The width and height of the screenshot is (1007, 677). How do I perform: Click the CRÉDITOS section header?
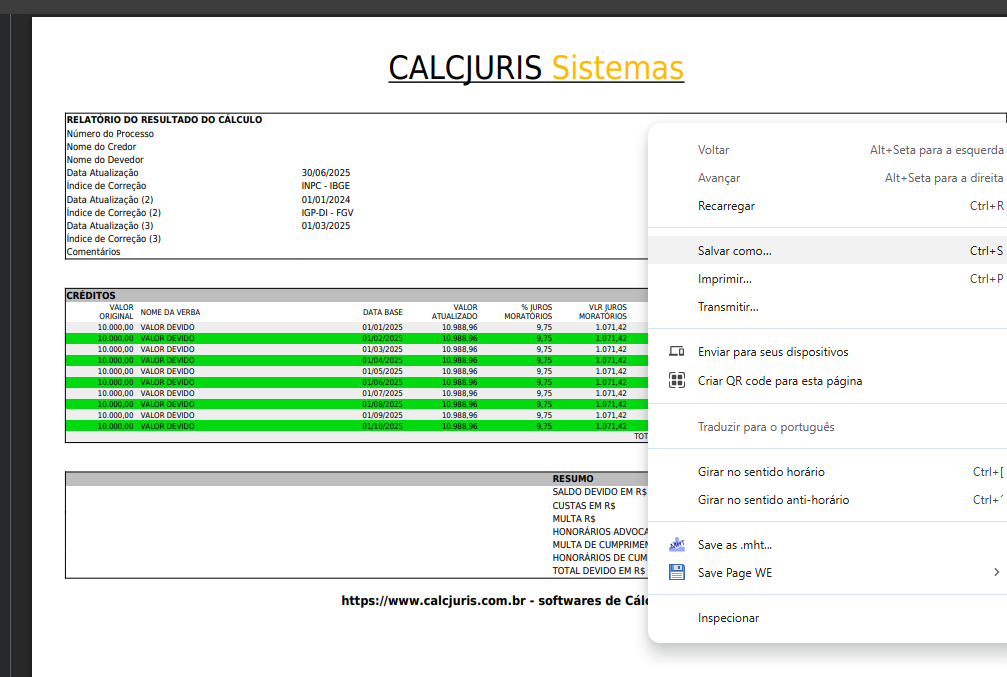pos(91,295)
